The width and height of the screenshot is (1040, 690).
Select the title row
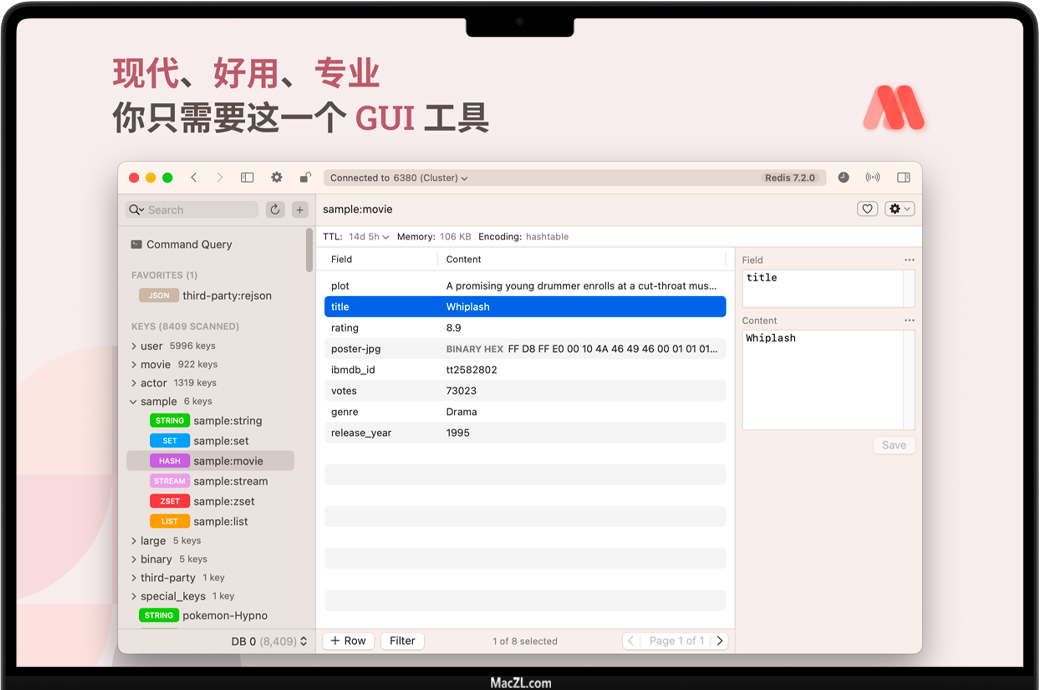click(x=525, y=307)
